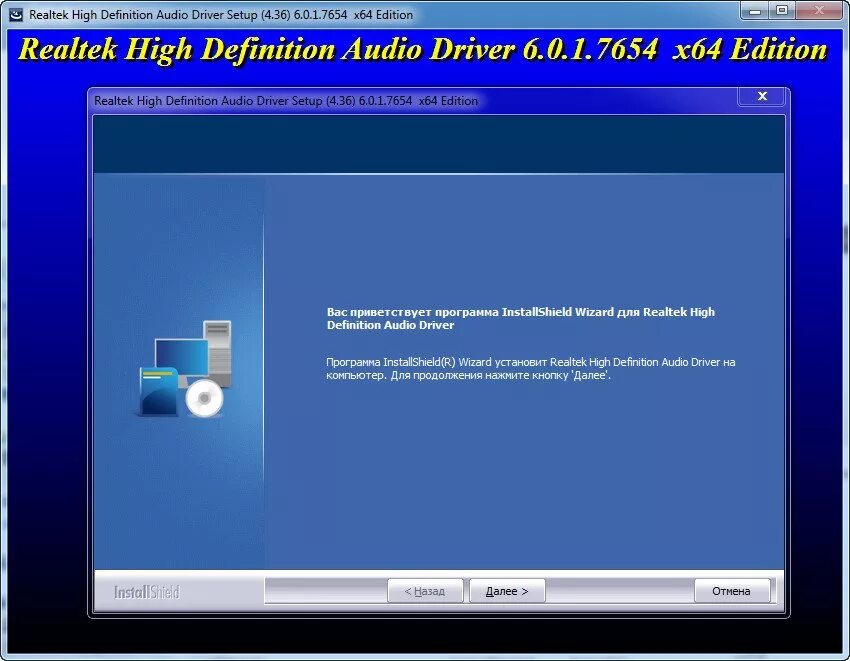Cancel setup with the Отмена button
The image size is (850, 661).
[732, 591]
